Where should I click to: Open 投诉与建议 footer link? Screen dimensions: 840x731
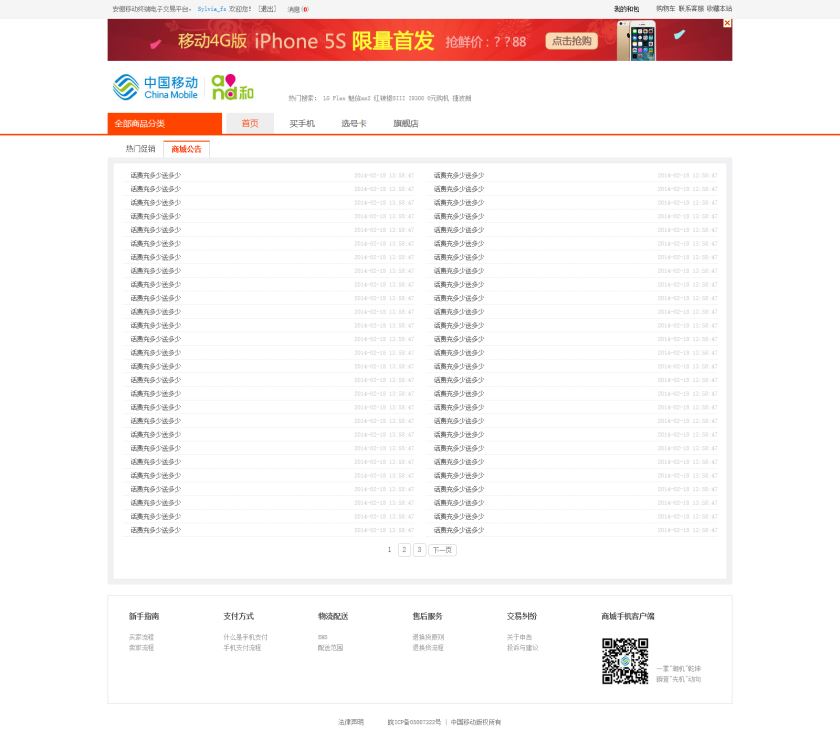tap(522, 647)
